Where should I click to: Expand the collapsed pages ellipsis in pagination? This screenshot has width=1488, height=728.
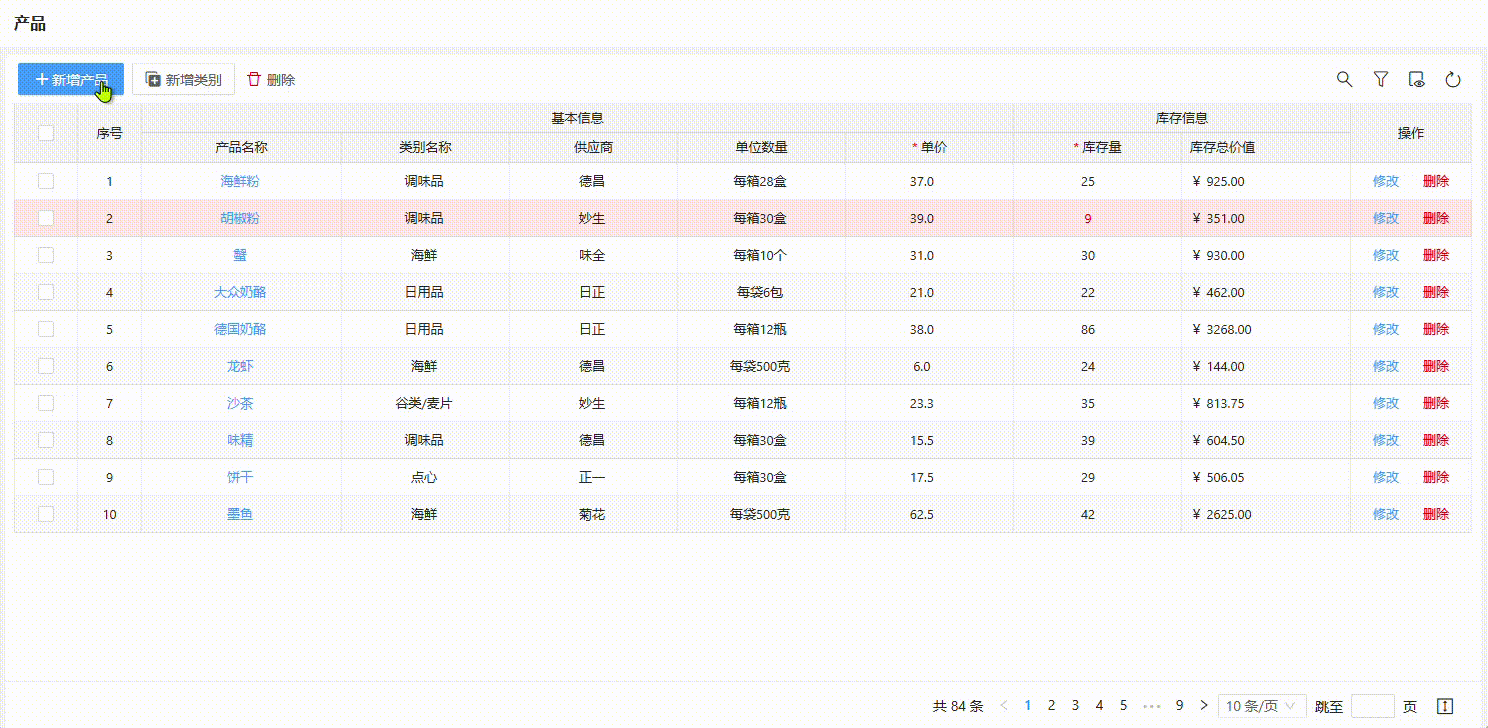[x=1152, y=706]
